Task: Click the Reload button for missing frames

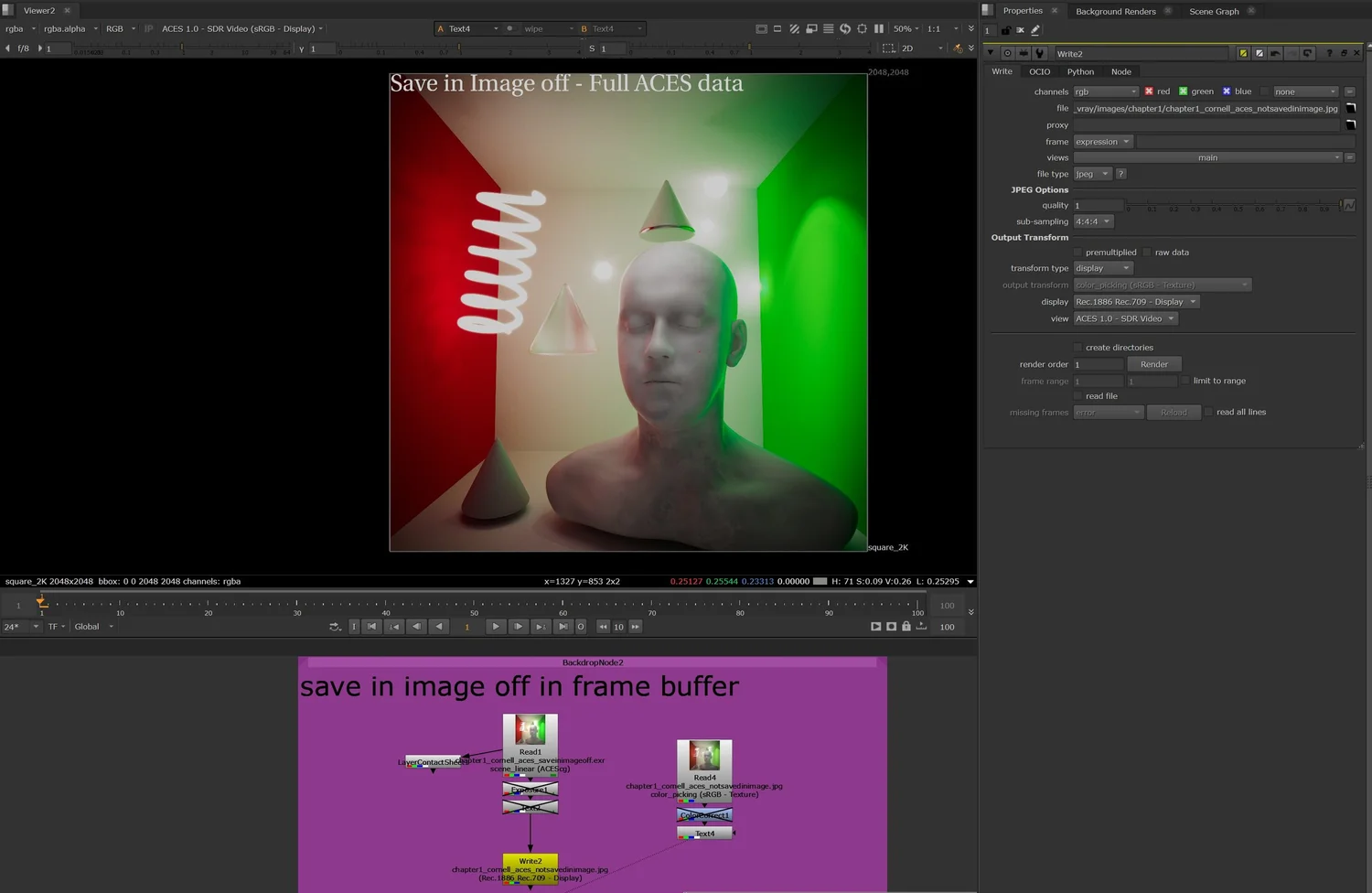Action: click(x=1174, y=412)
